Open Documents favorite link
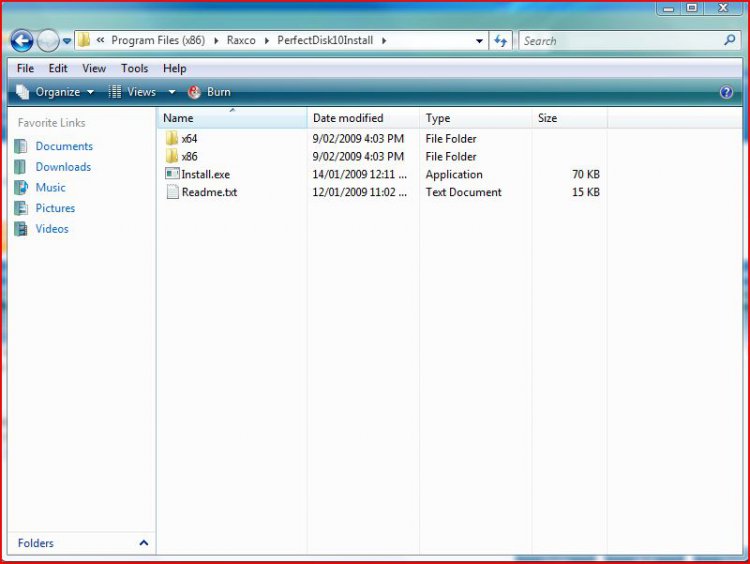The image size is (750, 564). pyautogui.click(x=64, y=146)
